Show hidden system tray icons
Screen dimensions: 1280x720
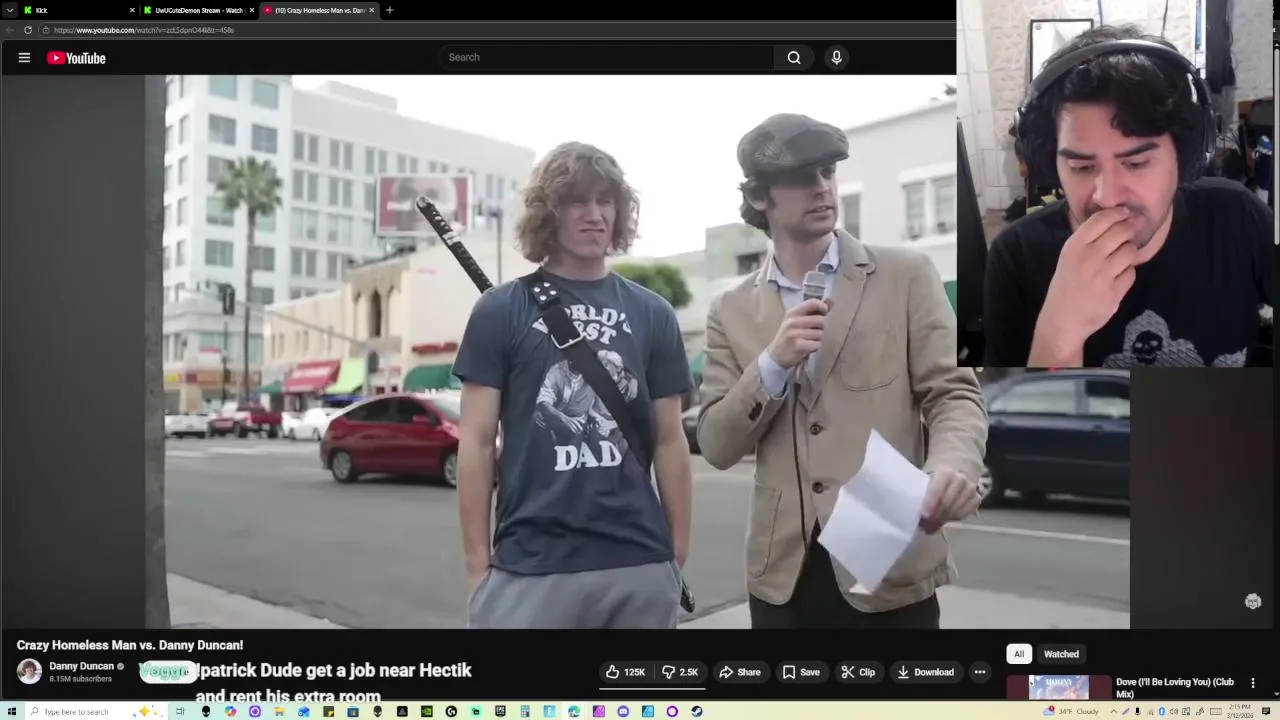(x=1113, y=711)
